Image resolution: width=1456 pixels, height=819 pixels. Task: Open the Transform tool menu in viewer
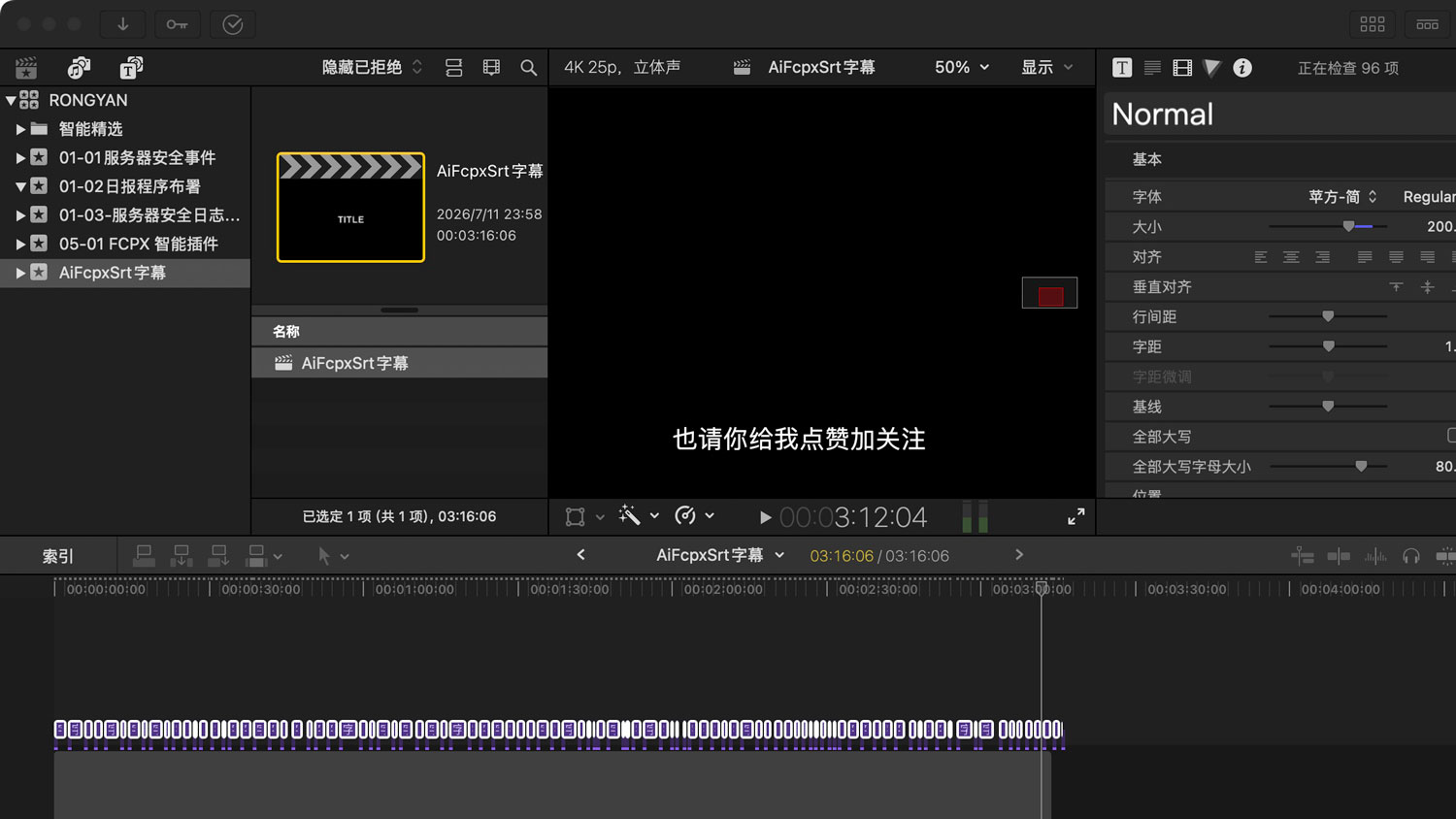pyautogui.click(x=584, y=516)
